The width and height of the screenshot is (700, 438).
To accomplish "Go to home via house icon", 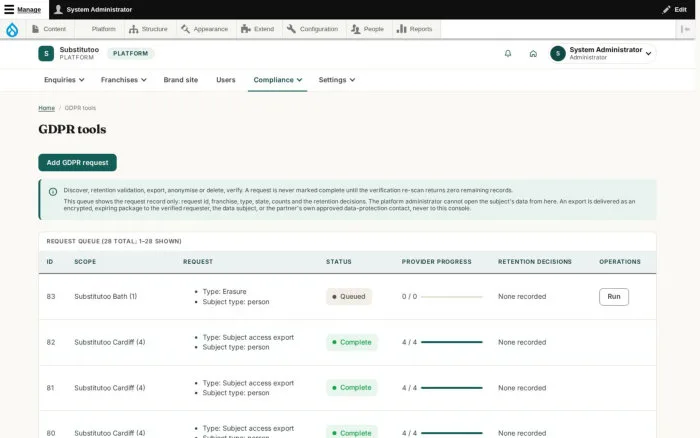I will [533, 54].
